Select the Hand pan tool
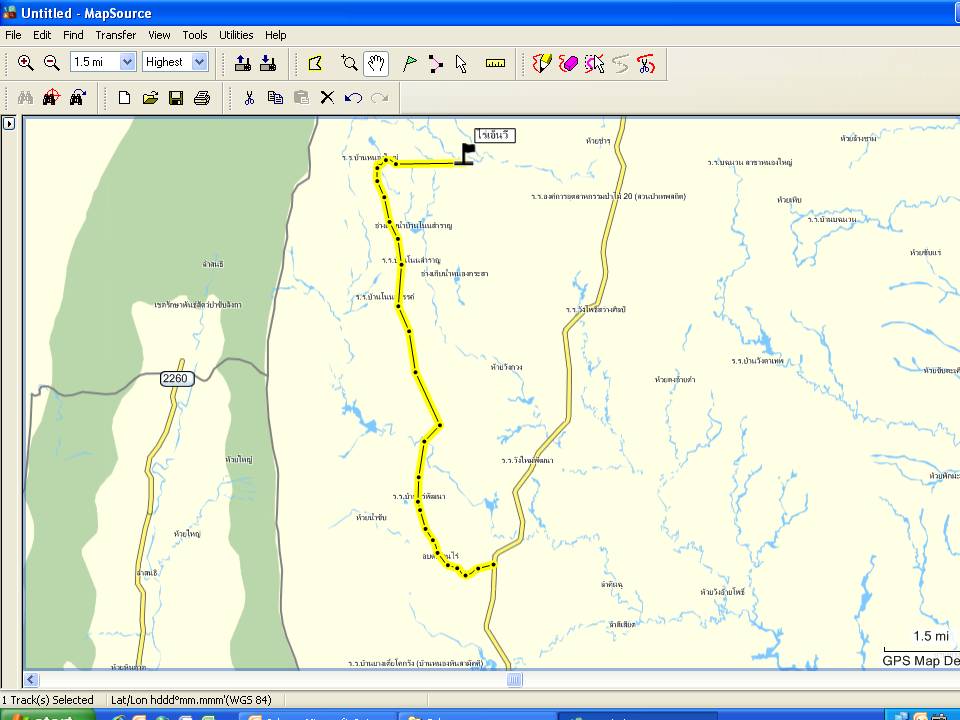The width and height of the screenshot is (960, 720). pos(375,64)
